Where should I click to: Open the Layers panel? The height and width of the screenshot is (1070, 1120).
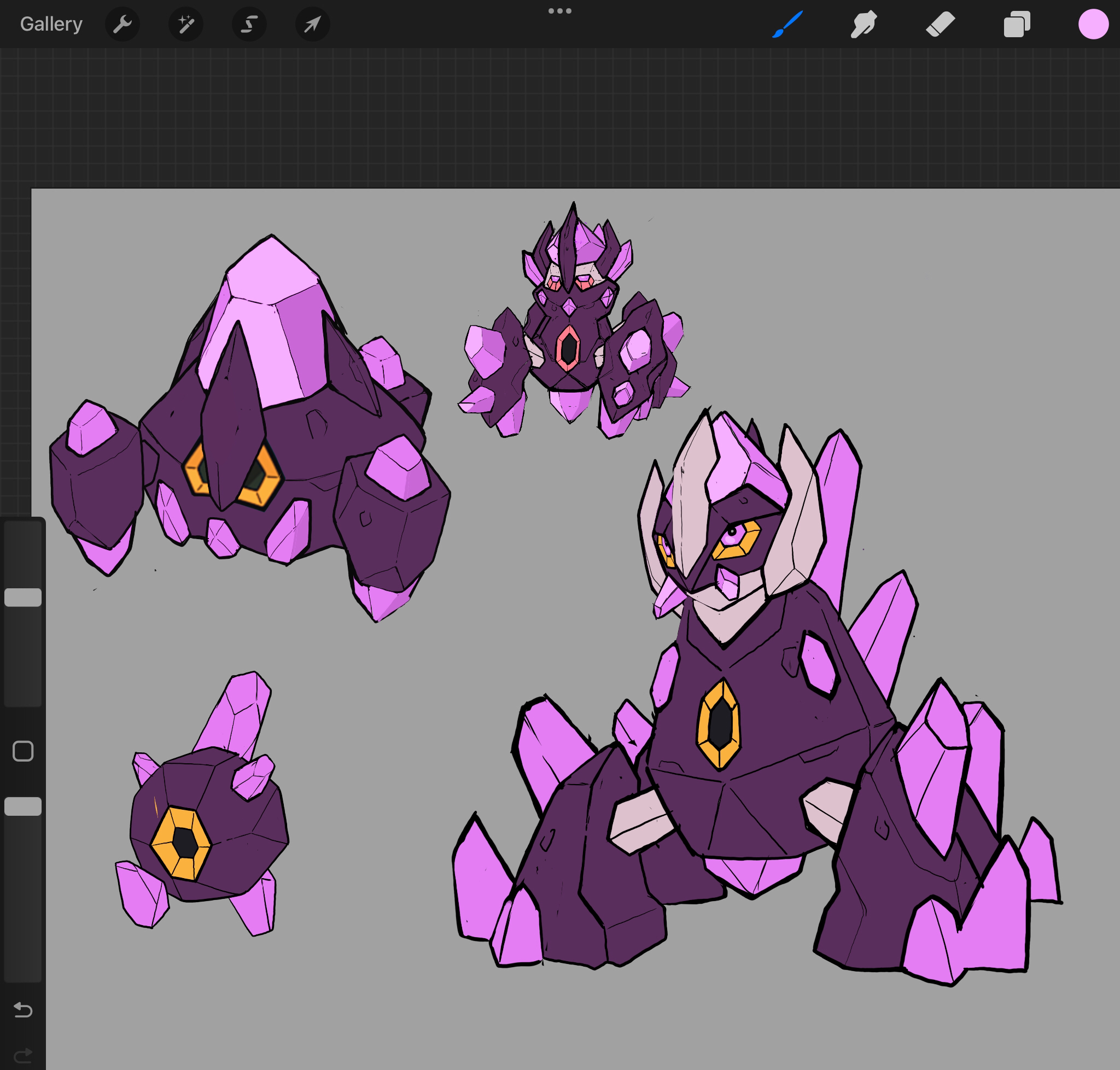(x=1017, y=25)
